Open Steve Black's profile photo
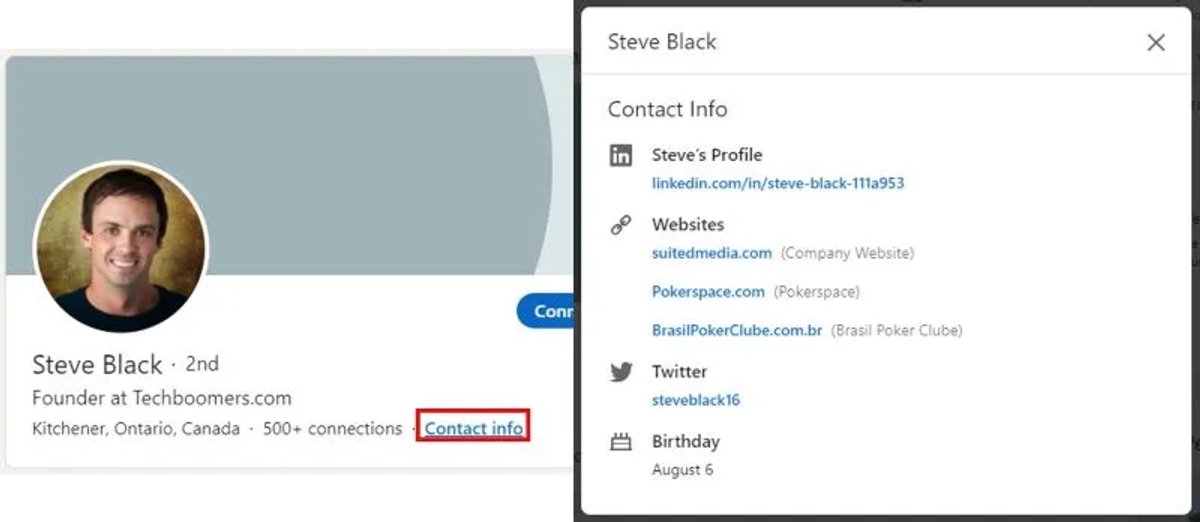1200x522 pixels. tap(120, 246)
